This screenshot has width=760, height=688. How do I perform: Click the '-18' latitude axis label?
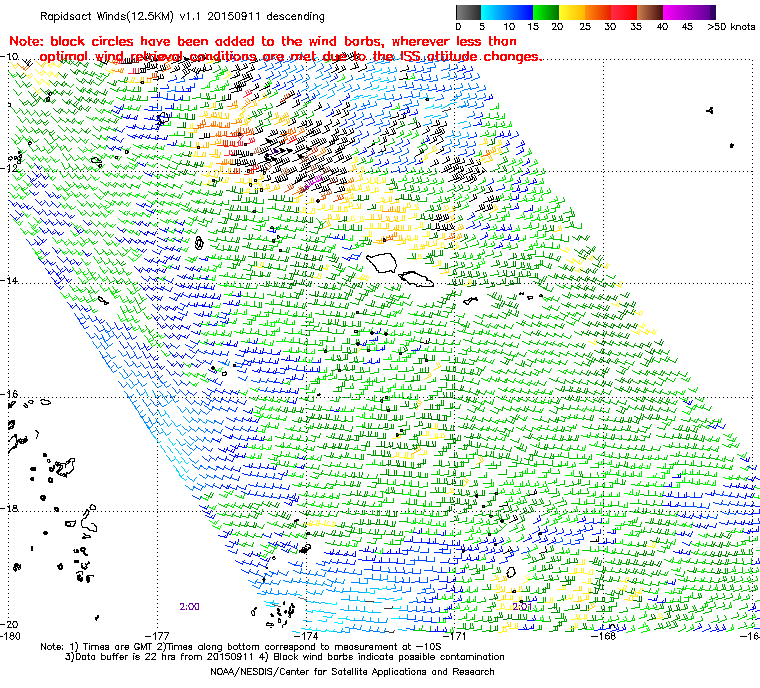click(x=9, y=508)
